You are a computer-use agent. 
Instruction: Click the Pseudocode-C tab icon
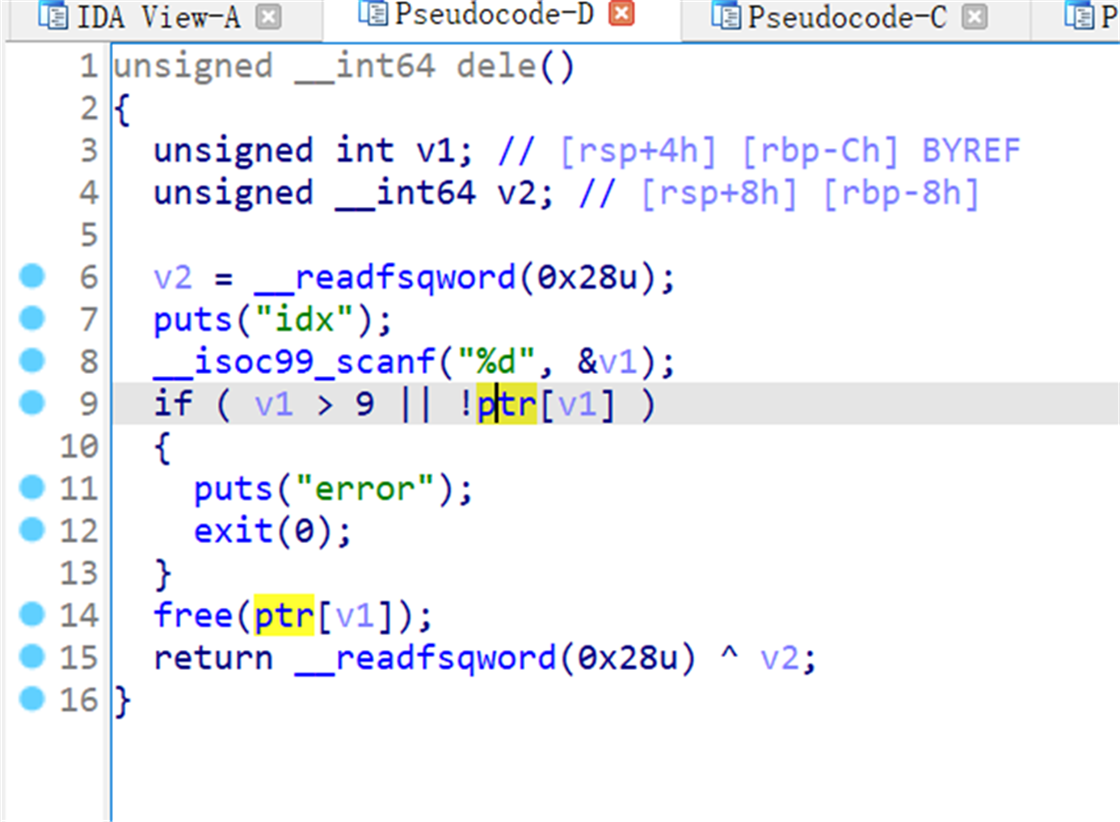point(727,16)
